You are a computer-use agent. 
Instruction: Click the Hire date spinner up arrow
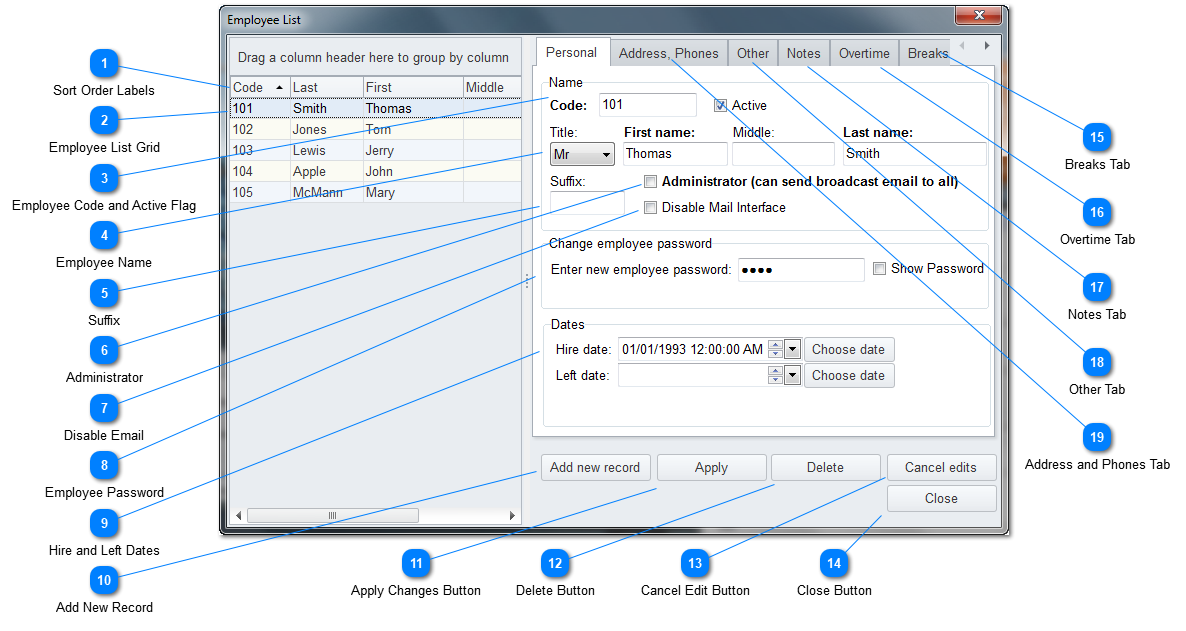(x=775, y=344)
